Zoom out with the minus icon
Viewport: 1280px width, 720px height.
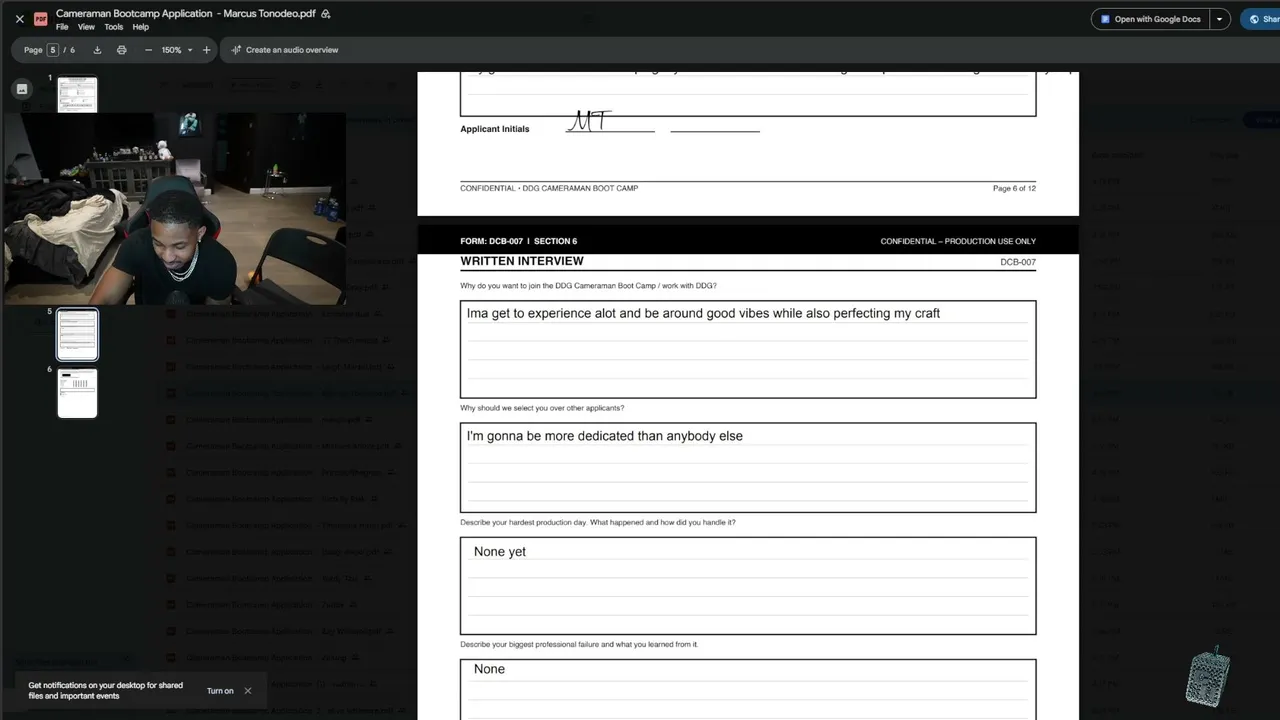[x=149, y=50]
